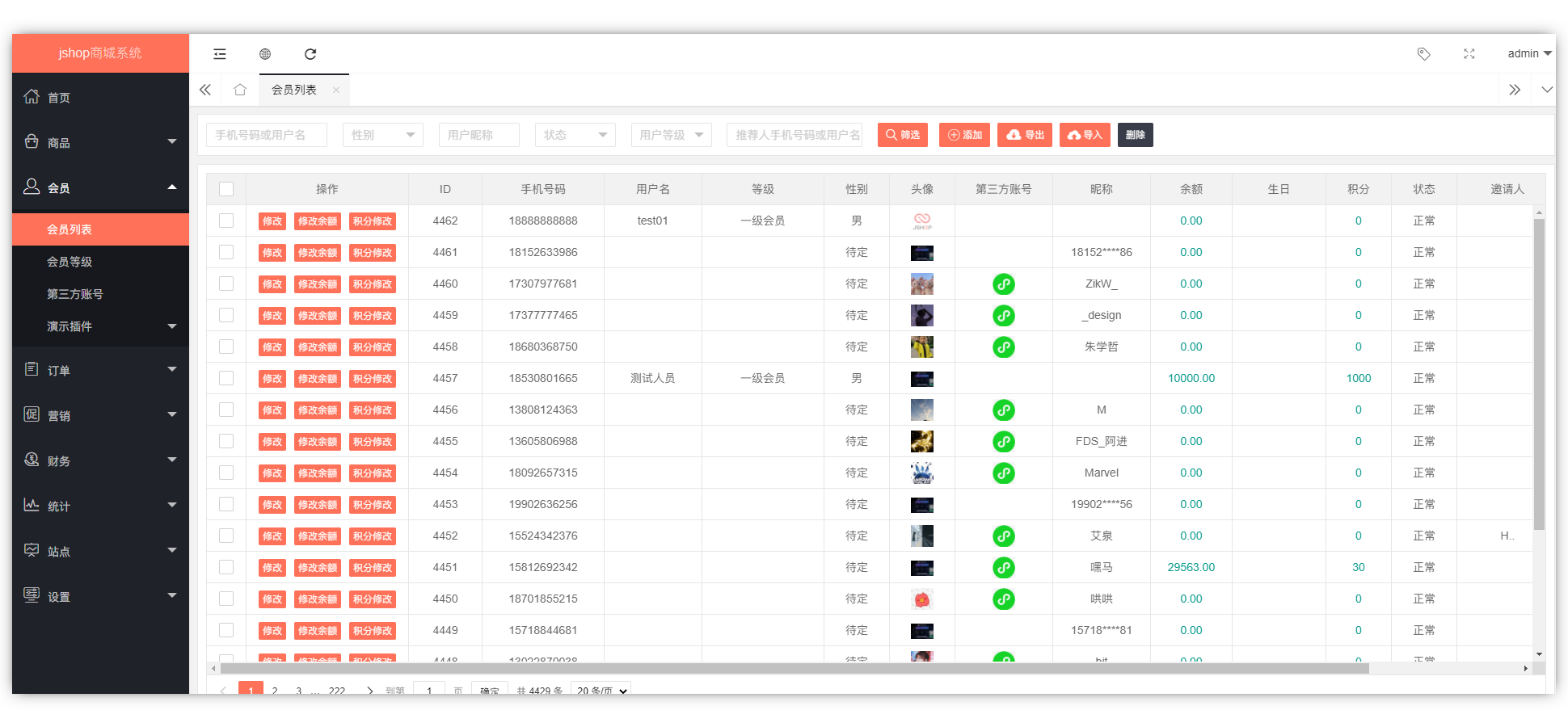This screenshot has width=1568, height=727.
Task: Expand the 用户等级 dropdown filter
Action: pos(671,135)
